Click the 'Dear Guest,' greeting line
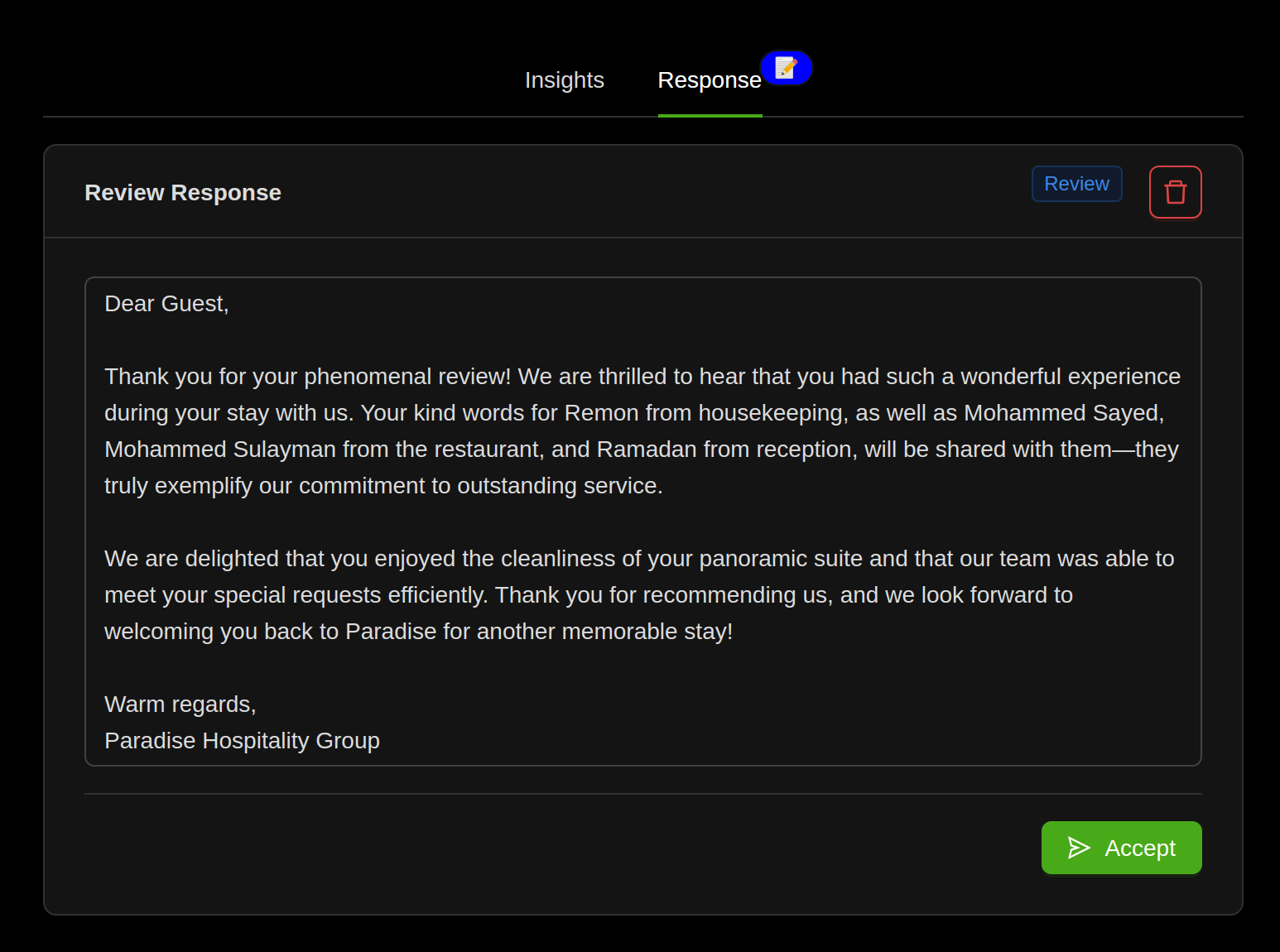This screenshot has width=1280, height=952. [x=166, y=304]
